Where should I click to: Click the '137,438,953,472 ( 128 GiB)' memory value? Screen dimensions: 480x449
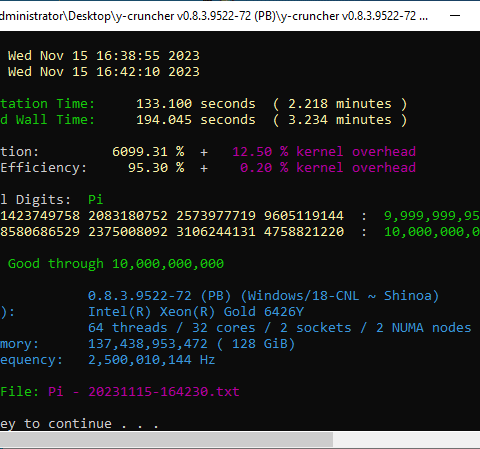pyautogui.click(x=191, y=344)
